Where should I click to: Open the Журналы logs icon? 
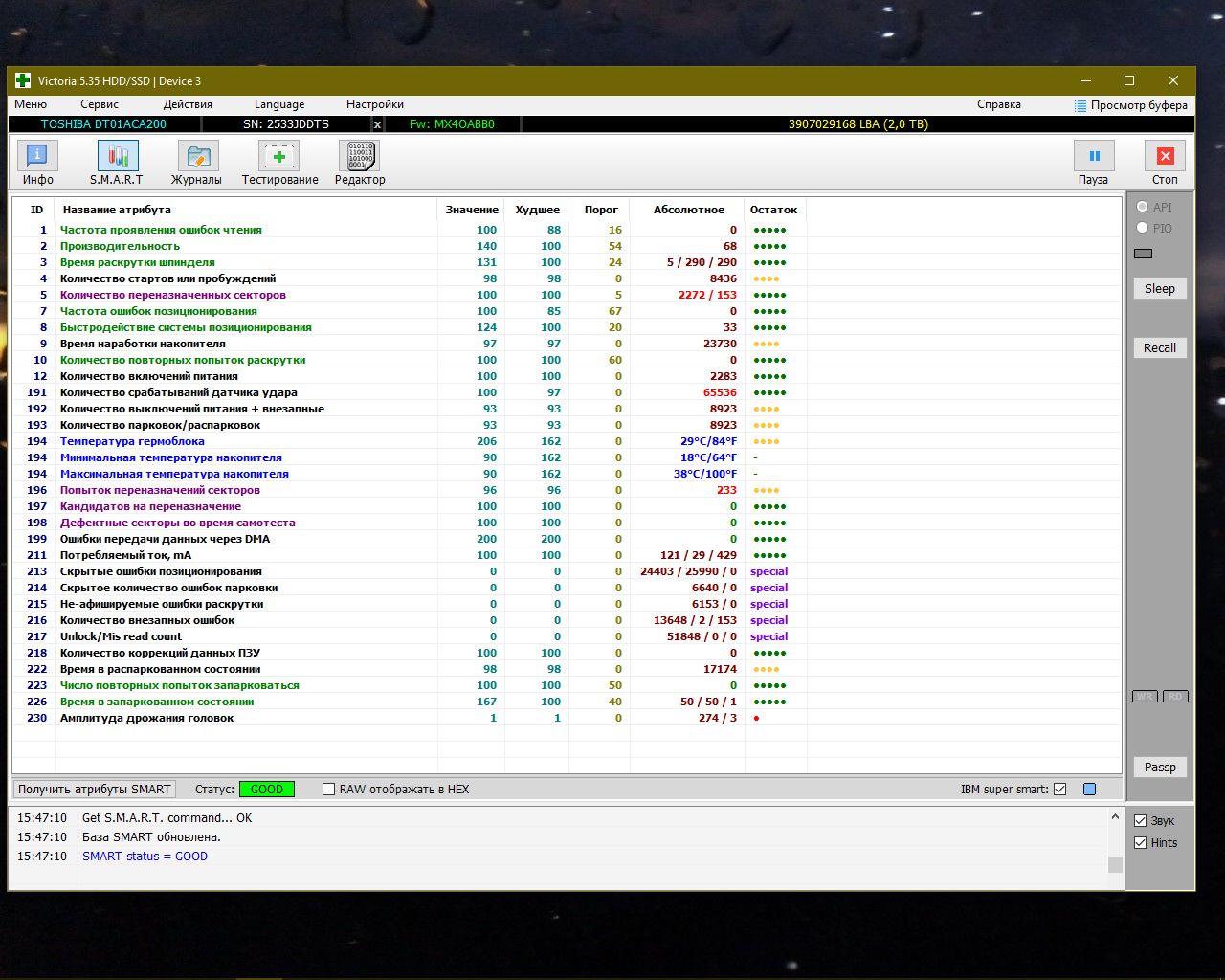[x=197, y=156]
